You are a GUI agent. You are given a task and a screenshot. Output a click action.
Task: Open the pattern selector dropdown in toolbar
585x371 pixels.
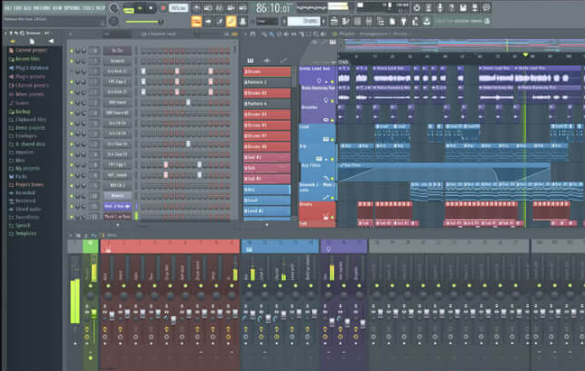point(304,21)
